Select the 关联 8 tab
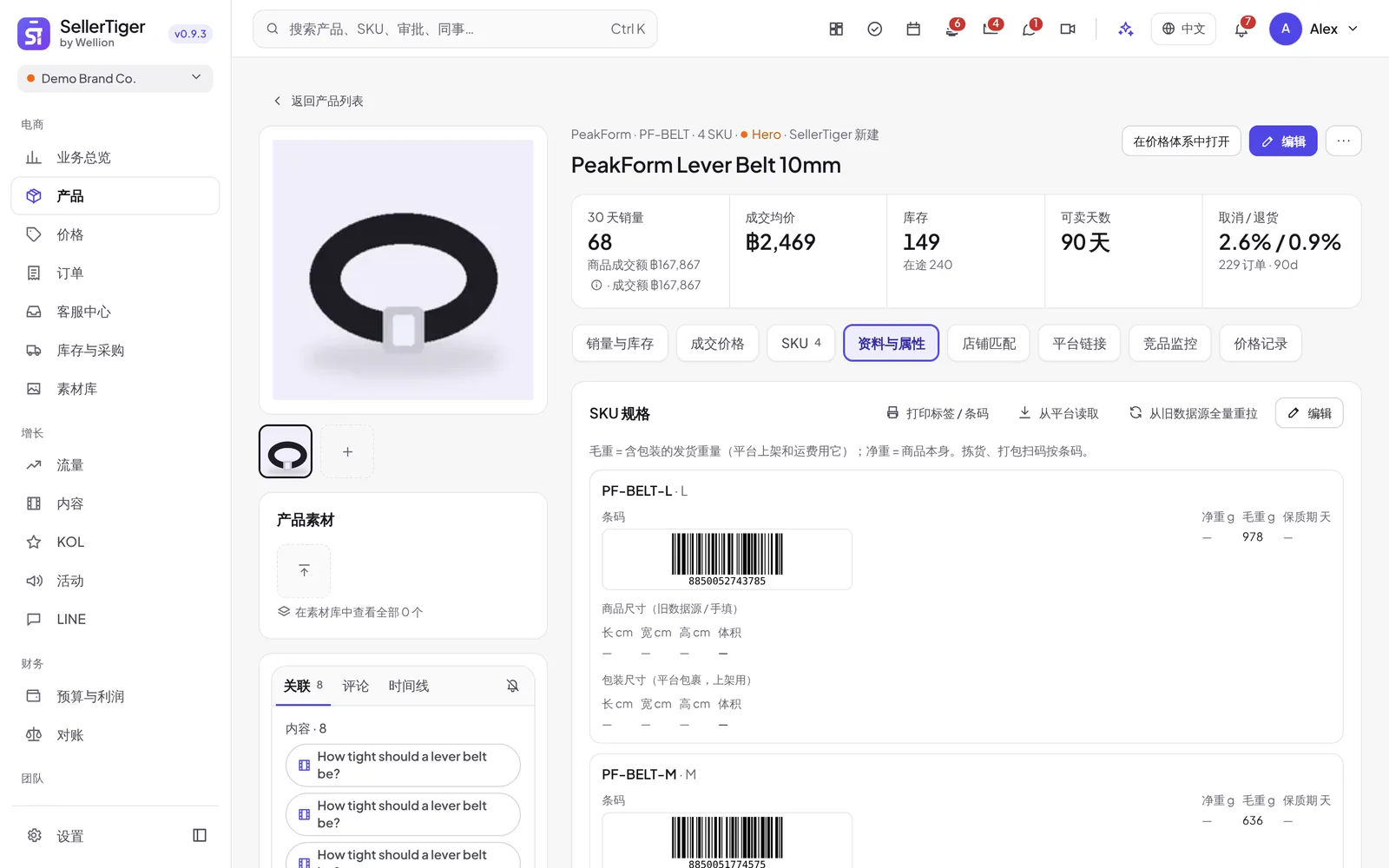Image resolution: width=1389 pixels, height=868 pixels. click(303, 686)
